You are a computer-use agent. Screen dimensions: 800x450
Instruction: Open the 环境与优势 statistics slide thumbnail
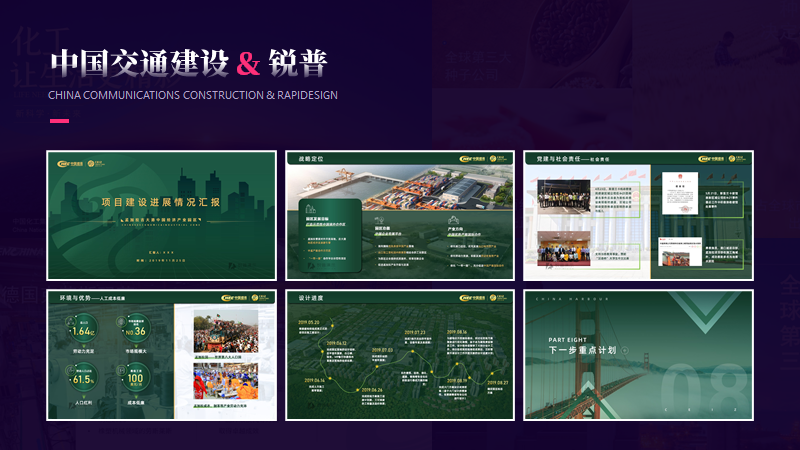[161, 355]
